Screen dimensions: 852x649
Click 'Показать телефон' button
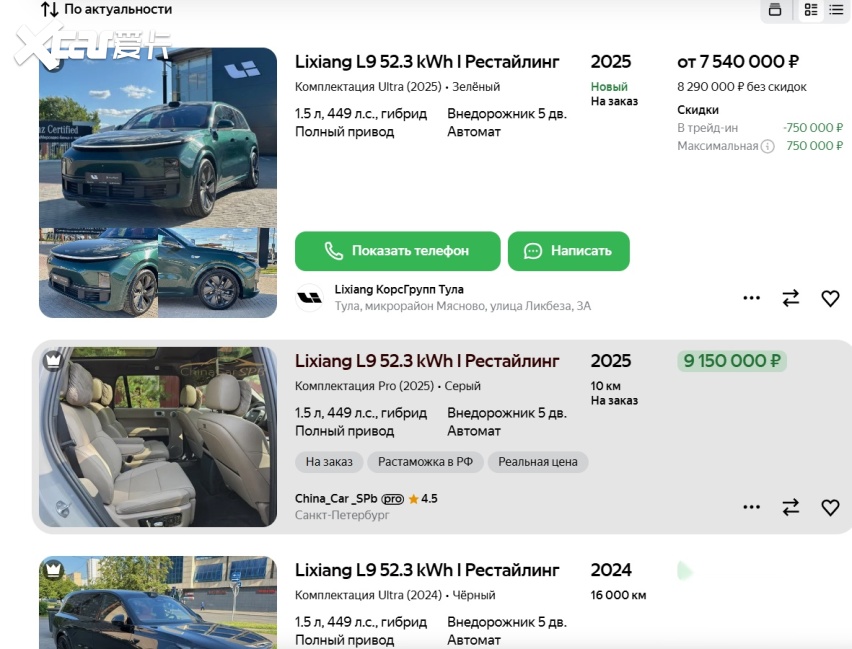[398, 251]
